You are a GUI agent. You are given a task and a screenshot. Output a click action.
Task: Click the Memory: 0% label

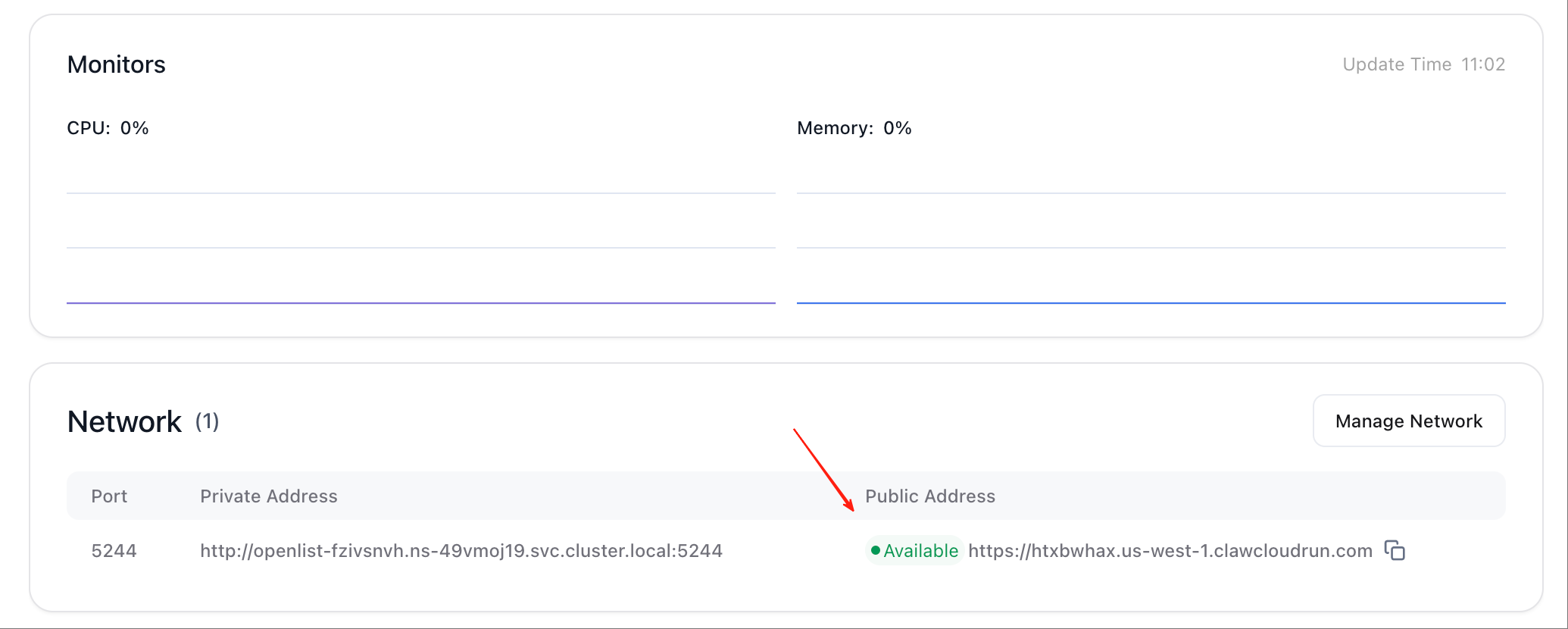tap(854, 128)
